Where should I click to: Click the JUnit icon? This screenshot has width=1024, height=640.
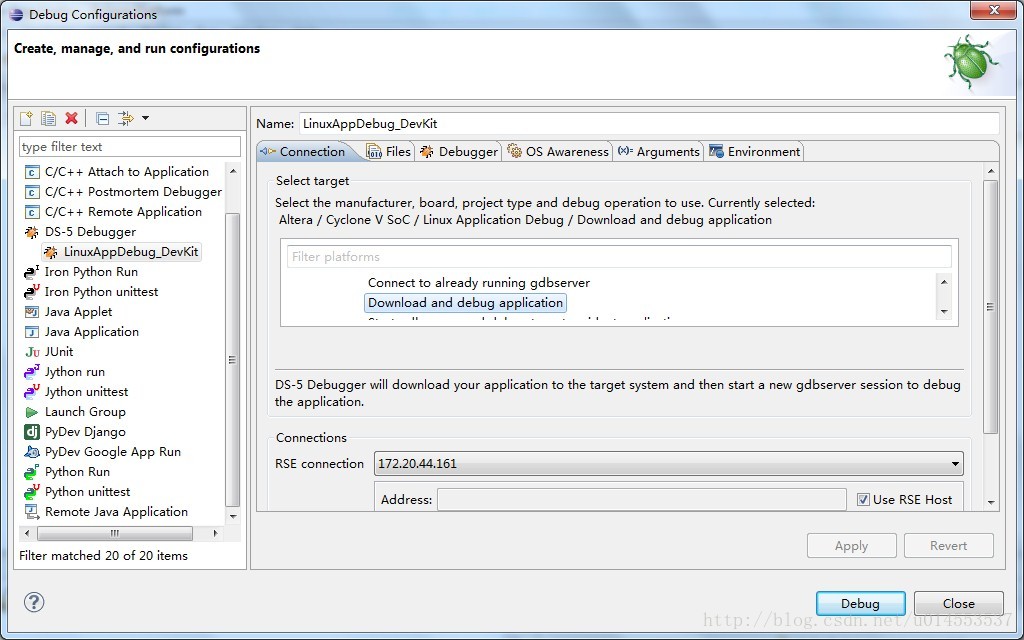pyautogui.click(x=32, y=352)
